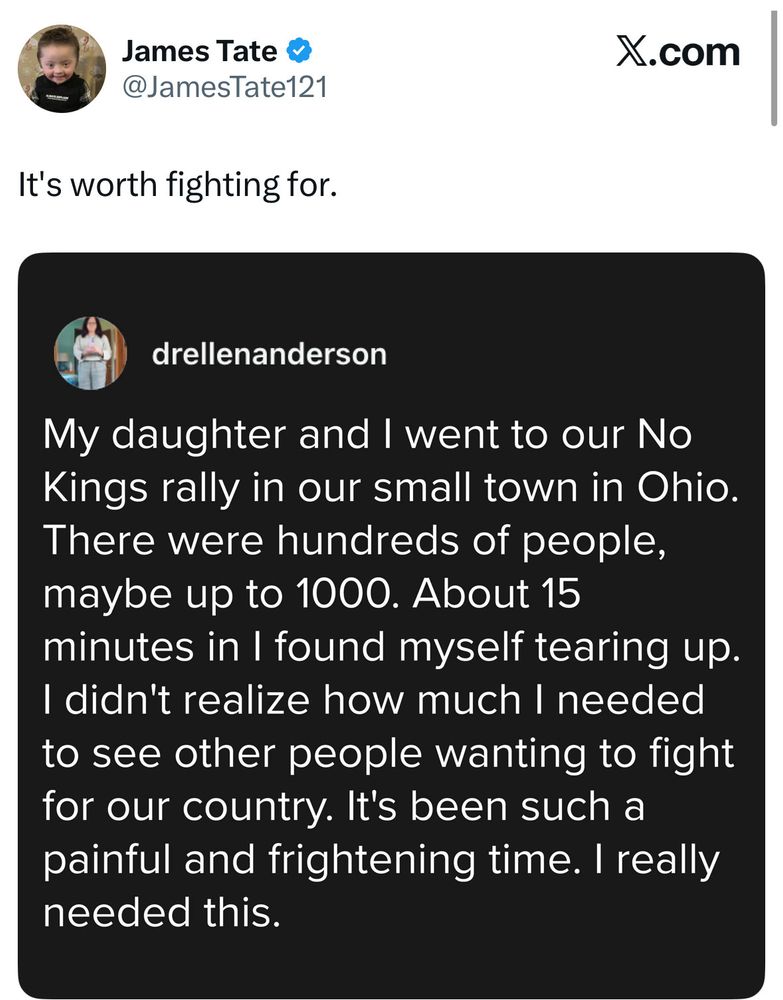Screen dimensions: 783x1000
Task: Click the phrase "painful and frightening time"
Action: coord(307,860)
